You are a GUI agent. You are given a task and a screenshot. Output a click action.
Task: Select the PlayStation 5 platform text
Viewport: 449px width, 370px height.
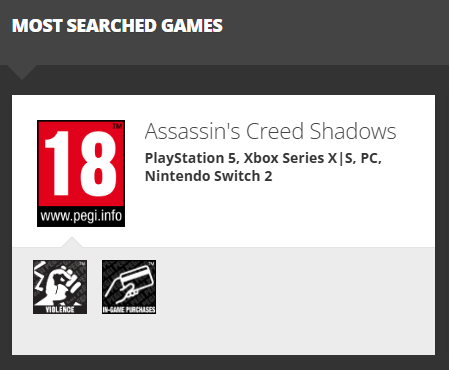[x=192, y=158]
